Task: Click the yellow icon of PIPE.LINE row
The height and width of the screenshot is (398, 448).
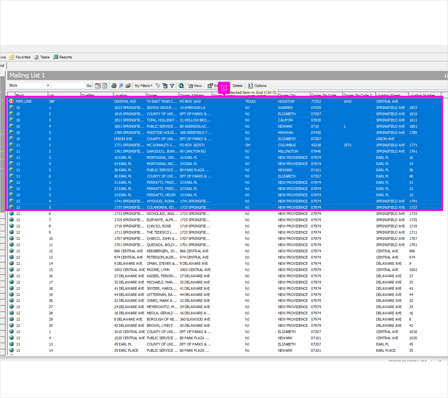Action: [x=11, y=101]
